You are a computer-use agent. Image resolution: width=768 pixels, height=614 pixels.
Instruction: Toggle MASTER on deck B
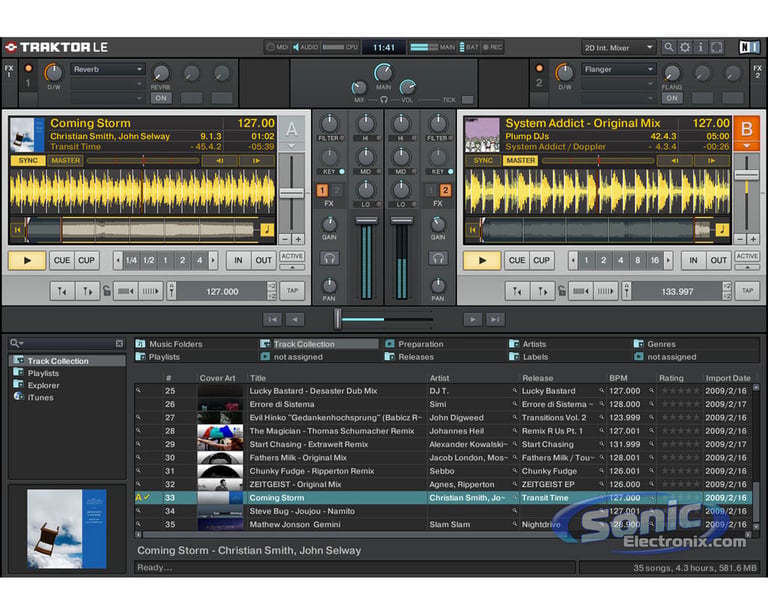521,161
